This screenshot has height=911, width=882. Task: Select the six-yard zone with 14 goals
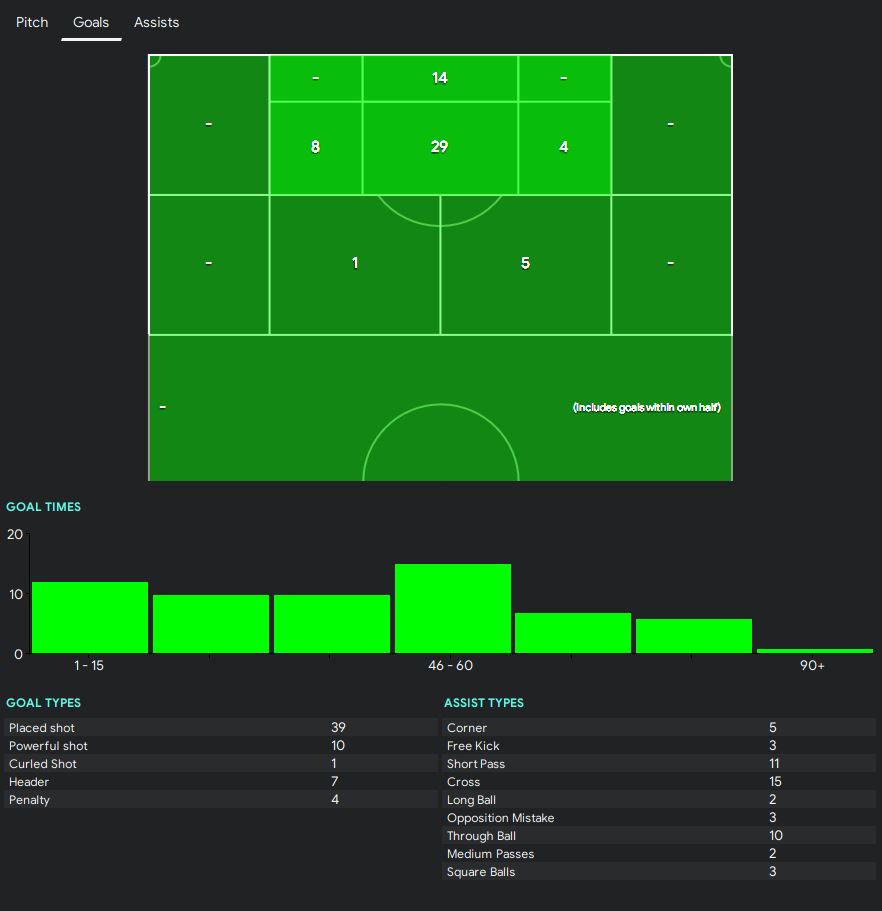click(439, 78)
